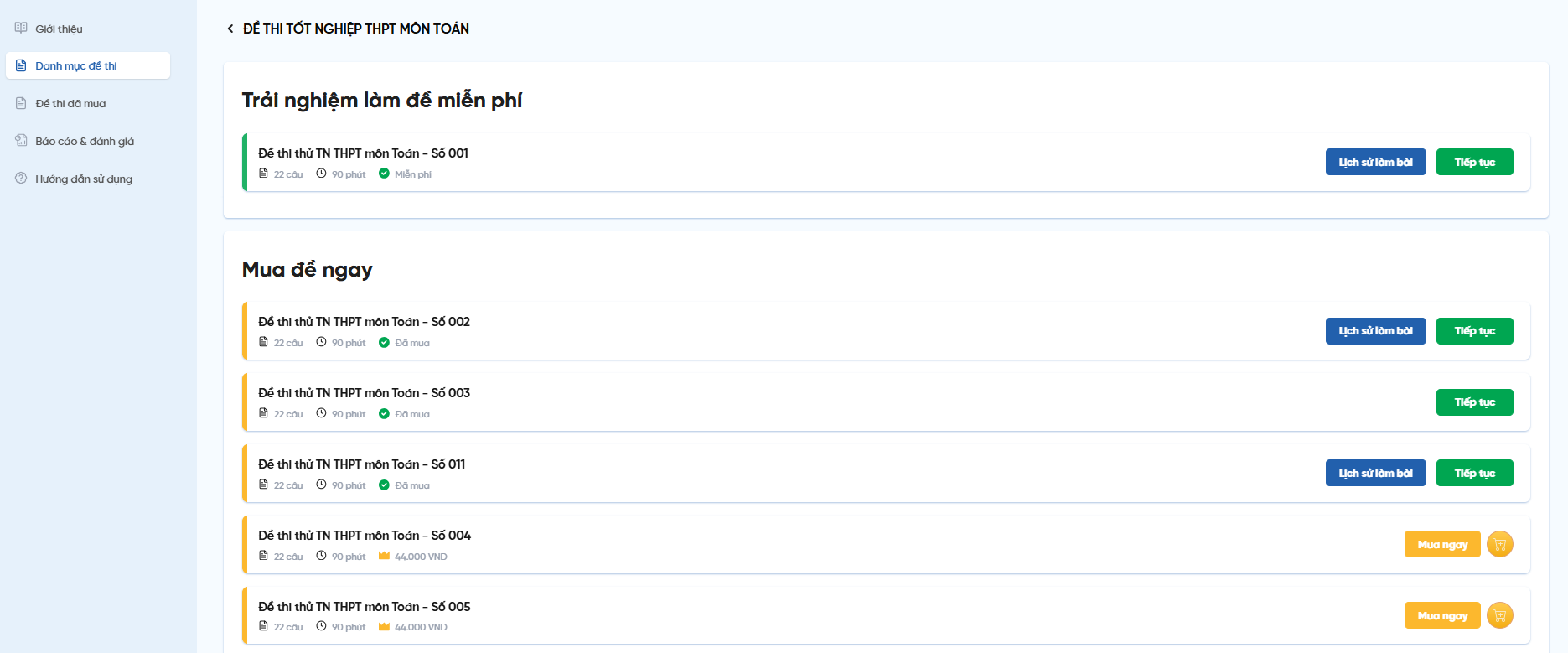
Task: Open the Giới thiệu menu item
Action: coord(59,29)
